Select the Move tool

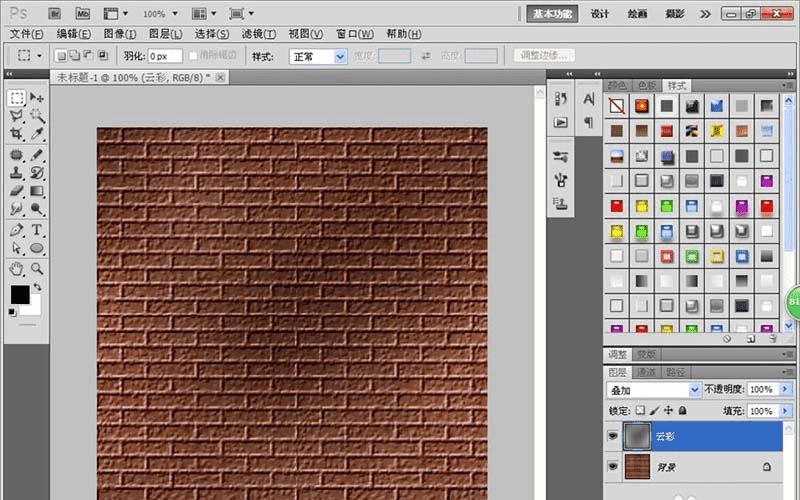coord(37,98)
